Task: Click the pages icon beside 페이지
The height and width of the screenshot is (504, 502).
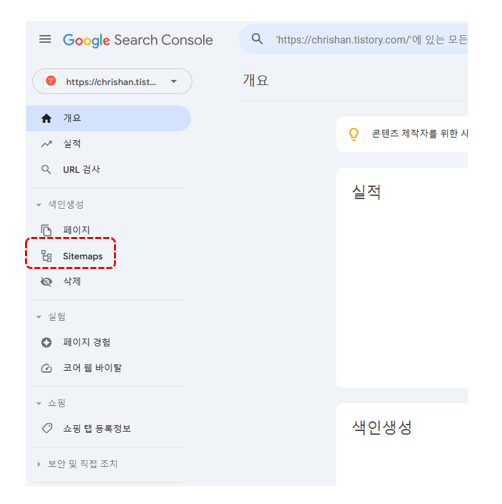Action: (46, 230)
